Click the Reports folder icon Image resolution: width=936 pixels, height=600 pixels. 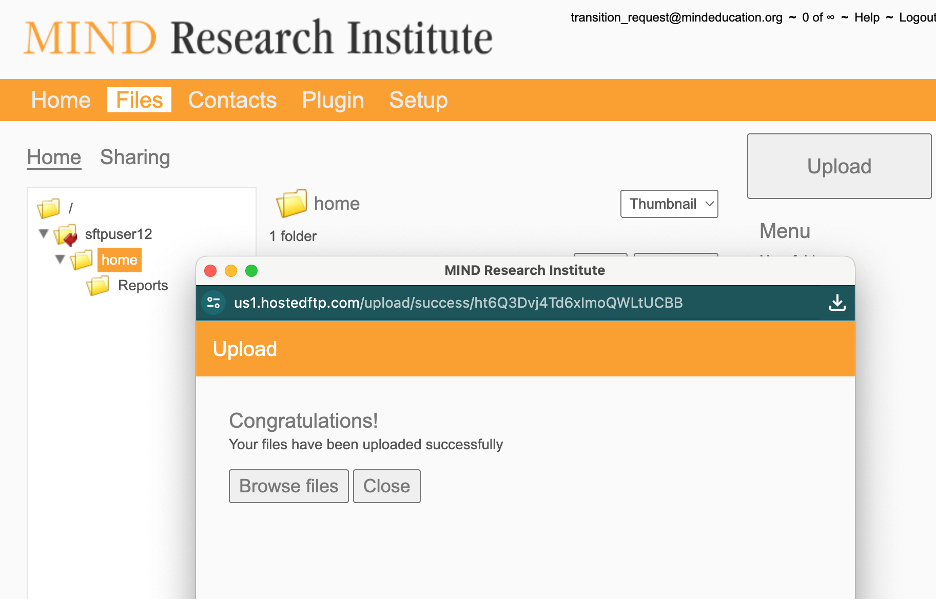click(98, 285)
